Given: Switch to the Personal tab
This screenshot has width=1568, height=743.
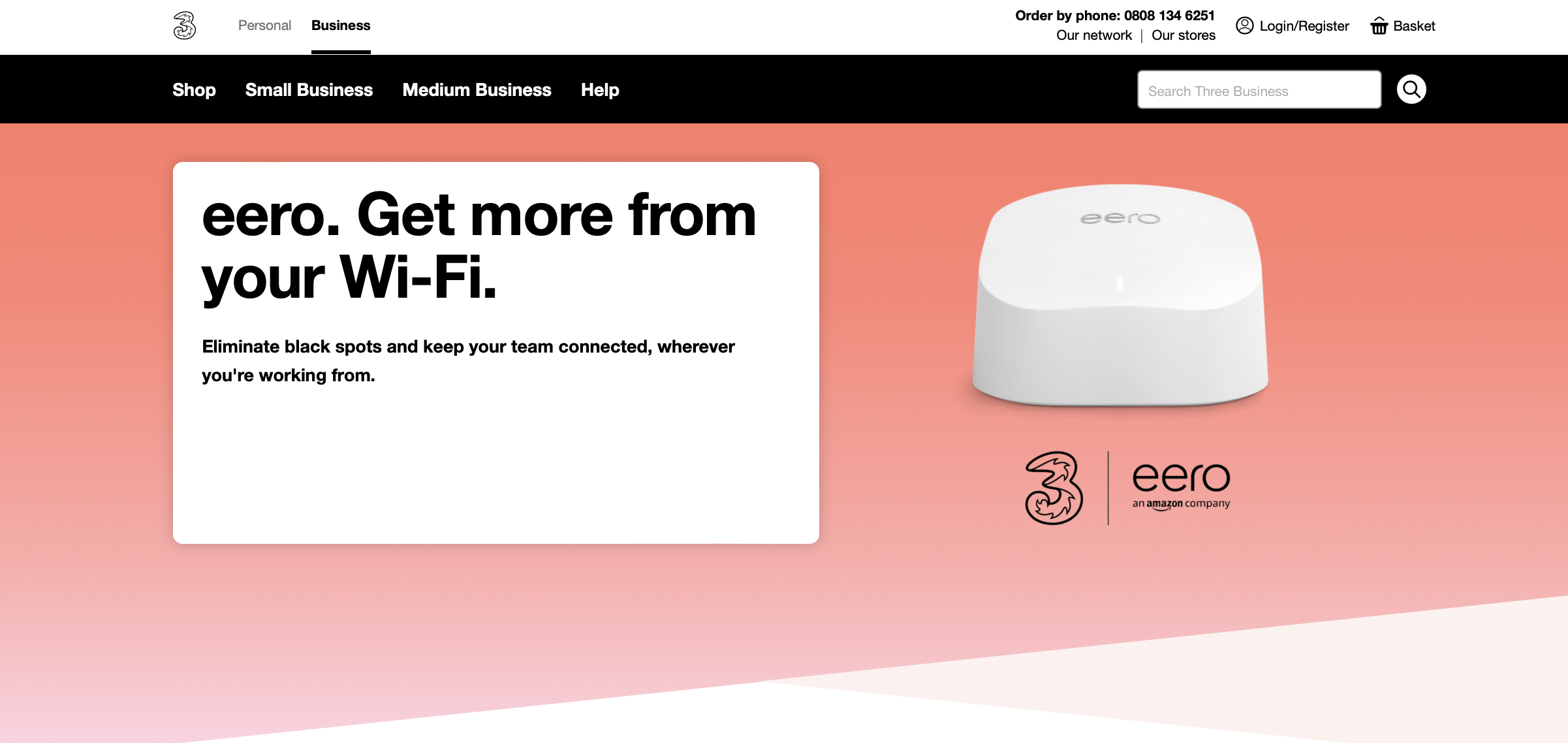Looking at the screenshot, I should pyautogui.click(x=264, y=25).
